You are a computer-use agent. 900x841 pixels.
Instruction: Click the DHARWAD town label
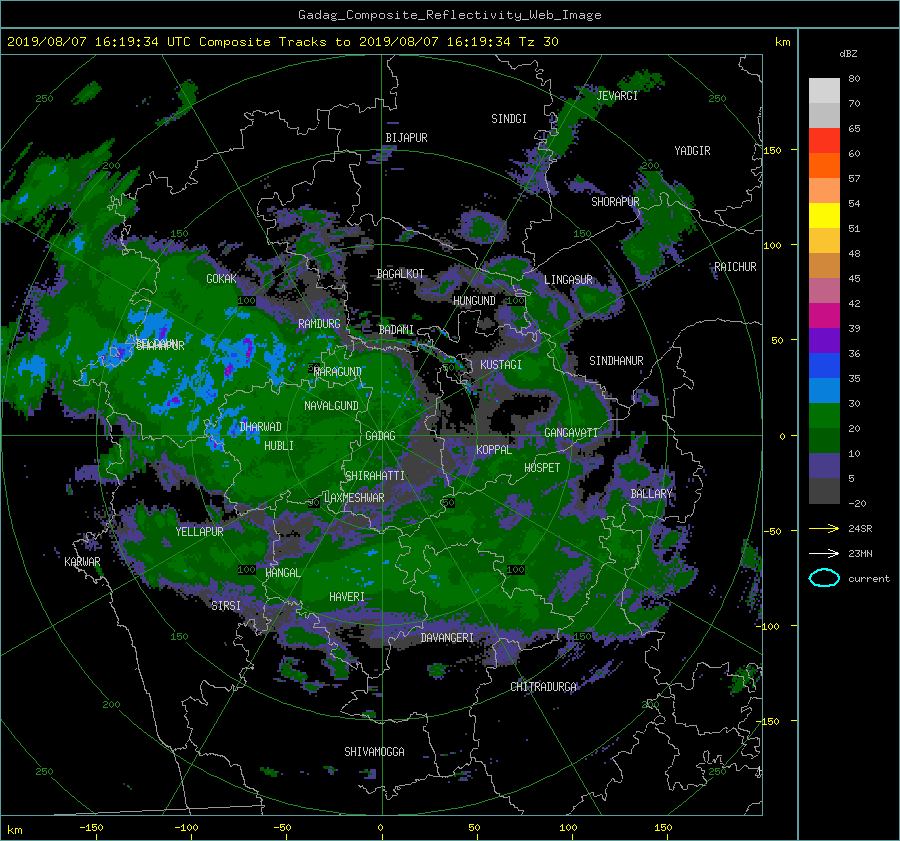point(261,427)
